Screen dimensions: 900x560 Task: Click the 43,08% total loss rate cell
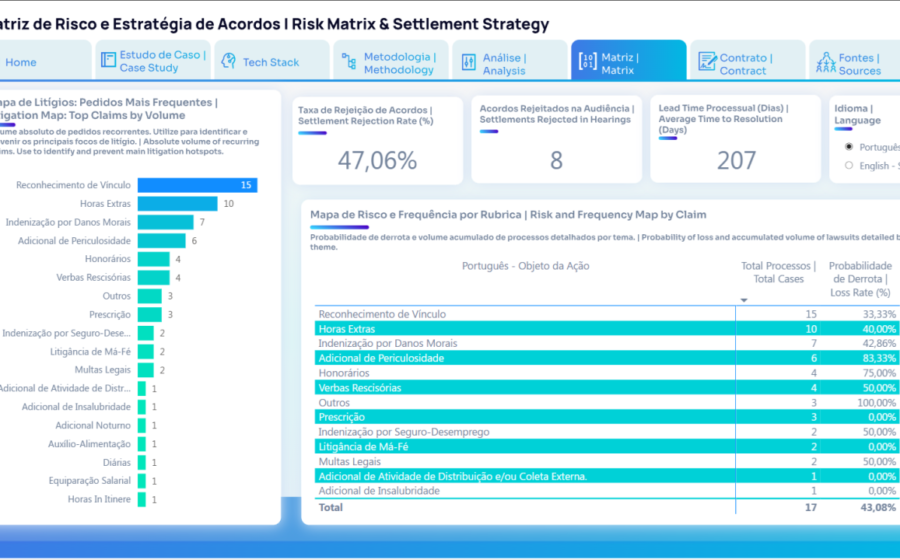(x=878, y=507)
